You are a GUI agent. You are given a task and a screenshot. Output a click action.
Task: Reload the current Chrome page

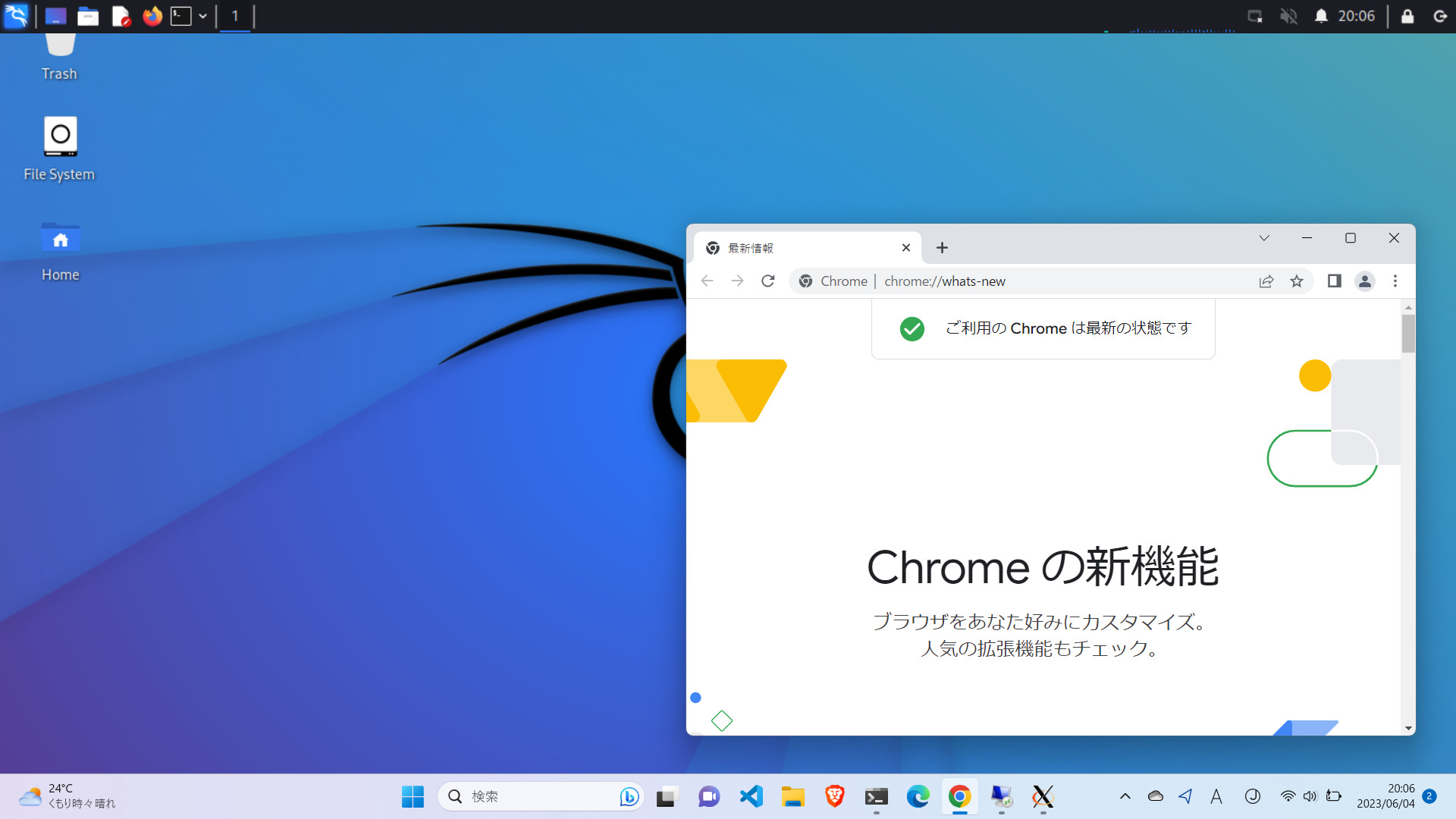tap(767, 281)
